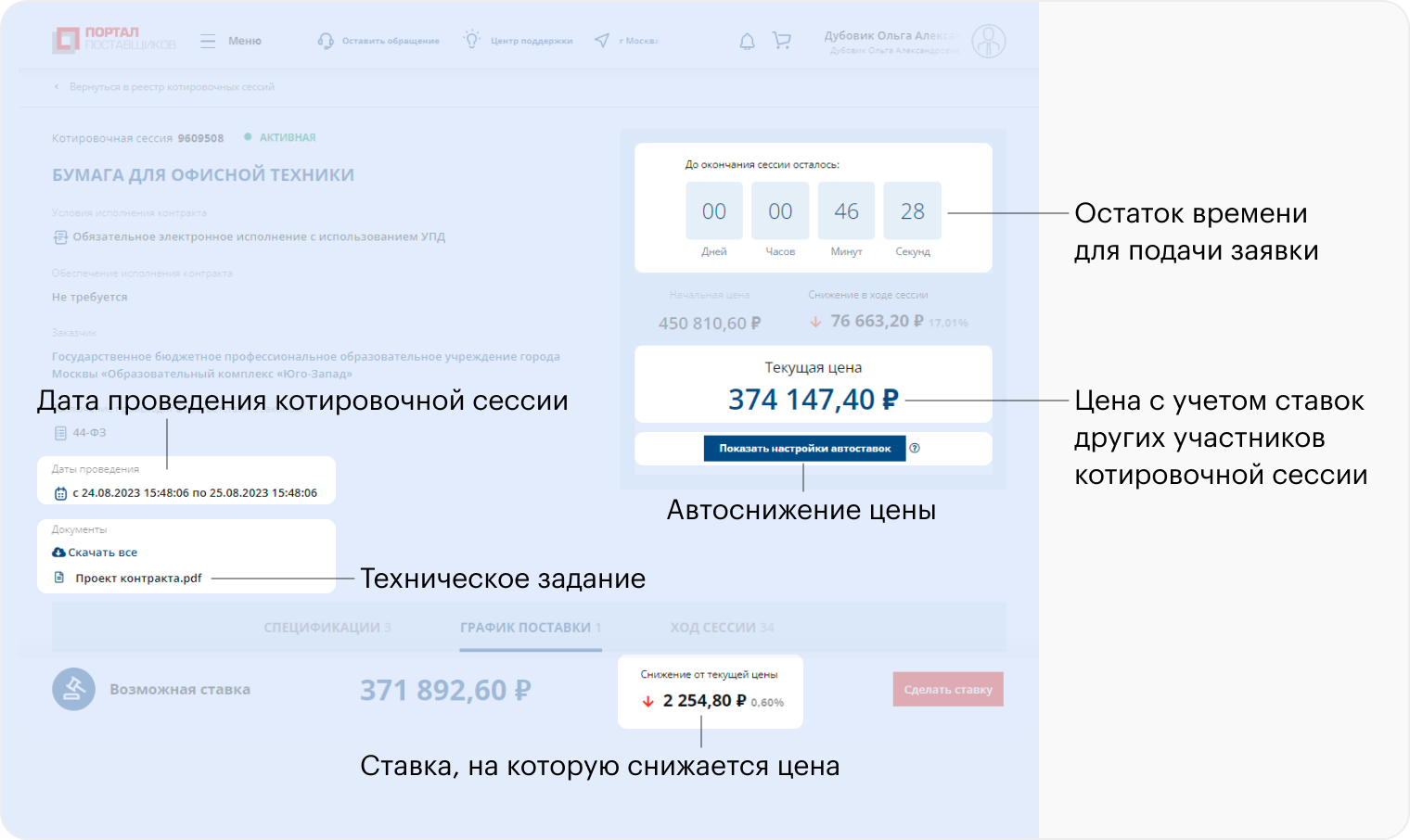Open Проект контракта.pdf file
The image size is (1410, 840).
[x=138, y=578]
